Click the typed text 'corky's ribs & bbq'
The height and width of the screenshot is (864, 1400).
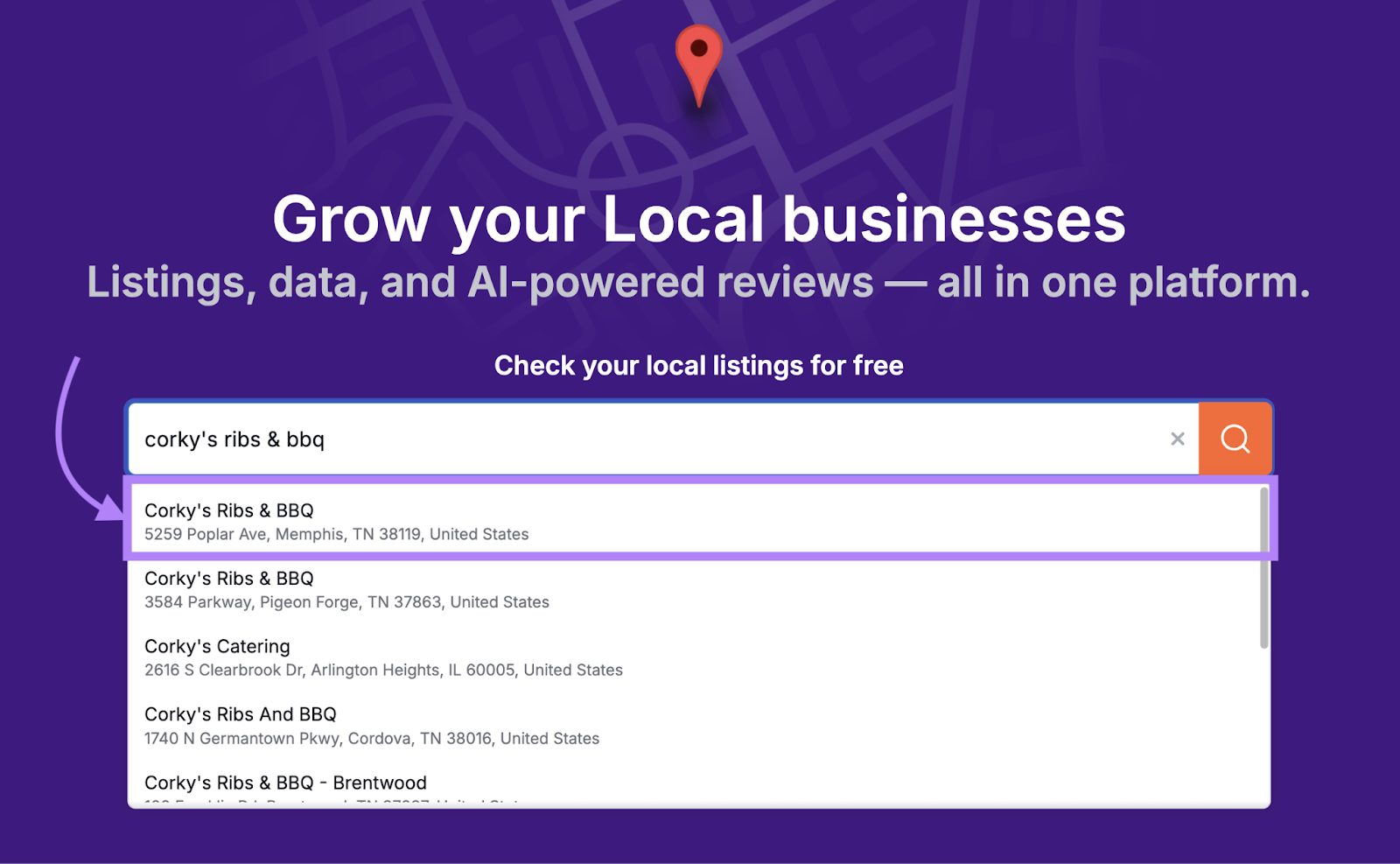[234, 439]
